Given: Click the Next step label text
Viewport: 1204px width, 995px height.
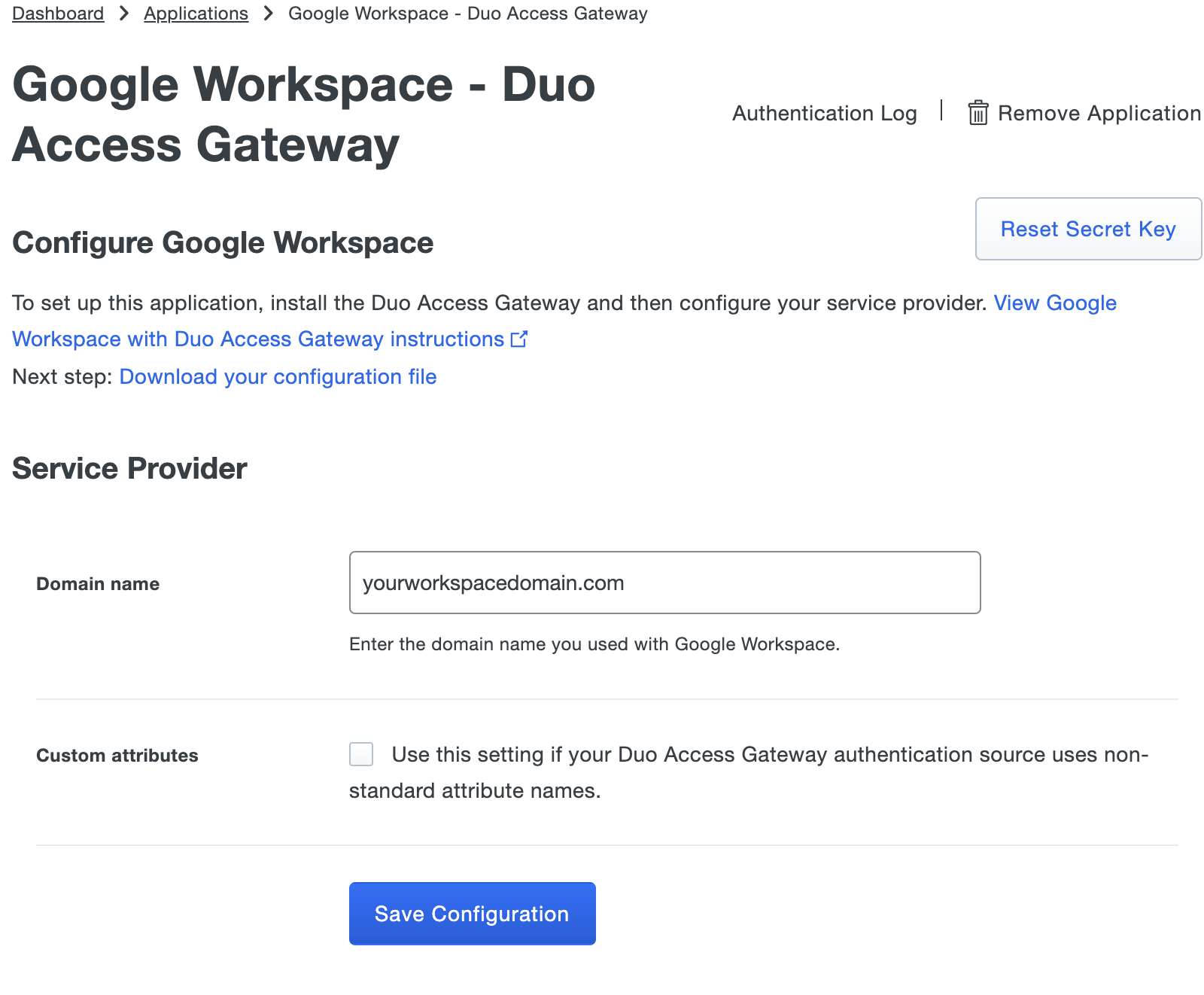Looking at the screenshot, I should tap(60, 376).
